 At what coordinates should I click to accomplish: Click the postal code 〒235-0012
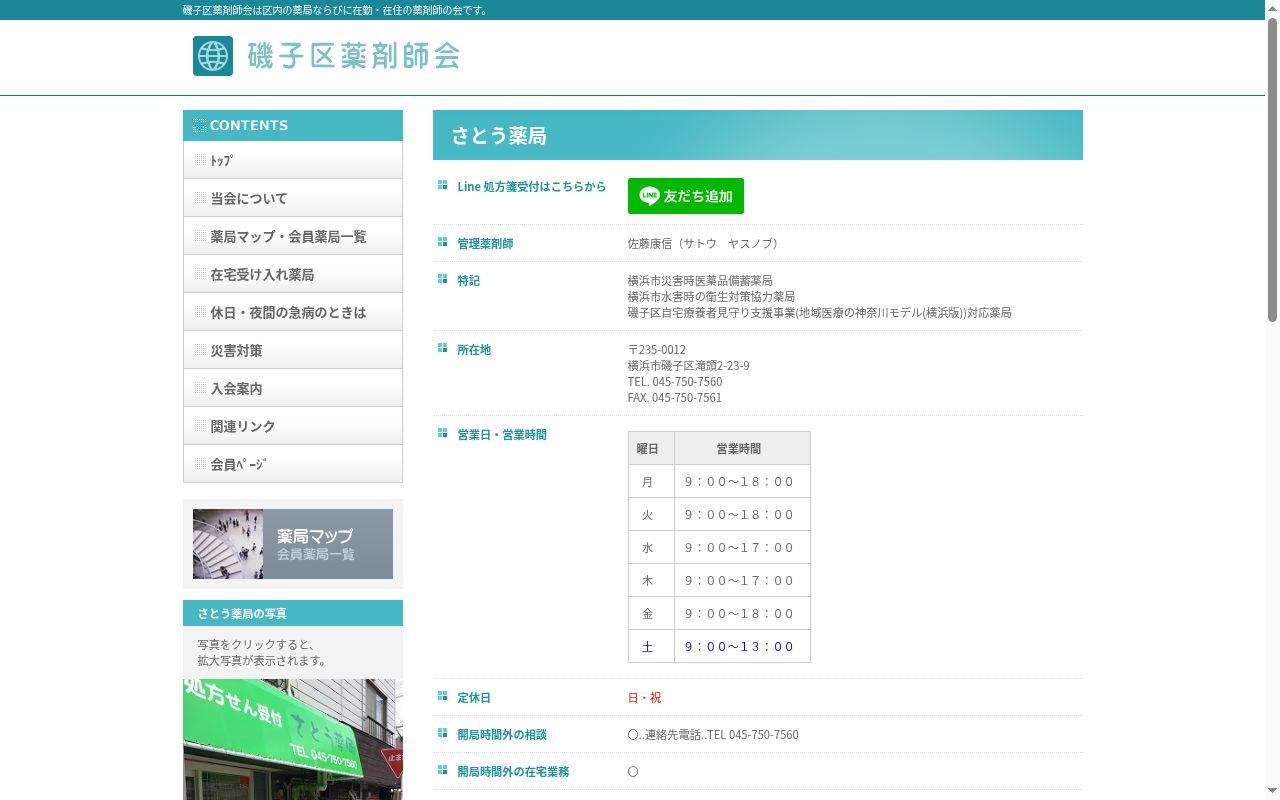657,350
